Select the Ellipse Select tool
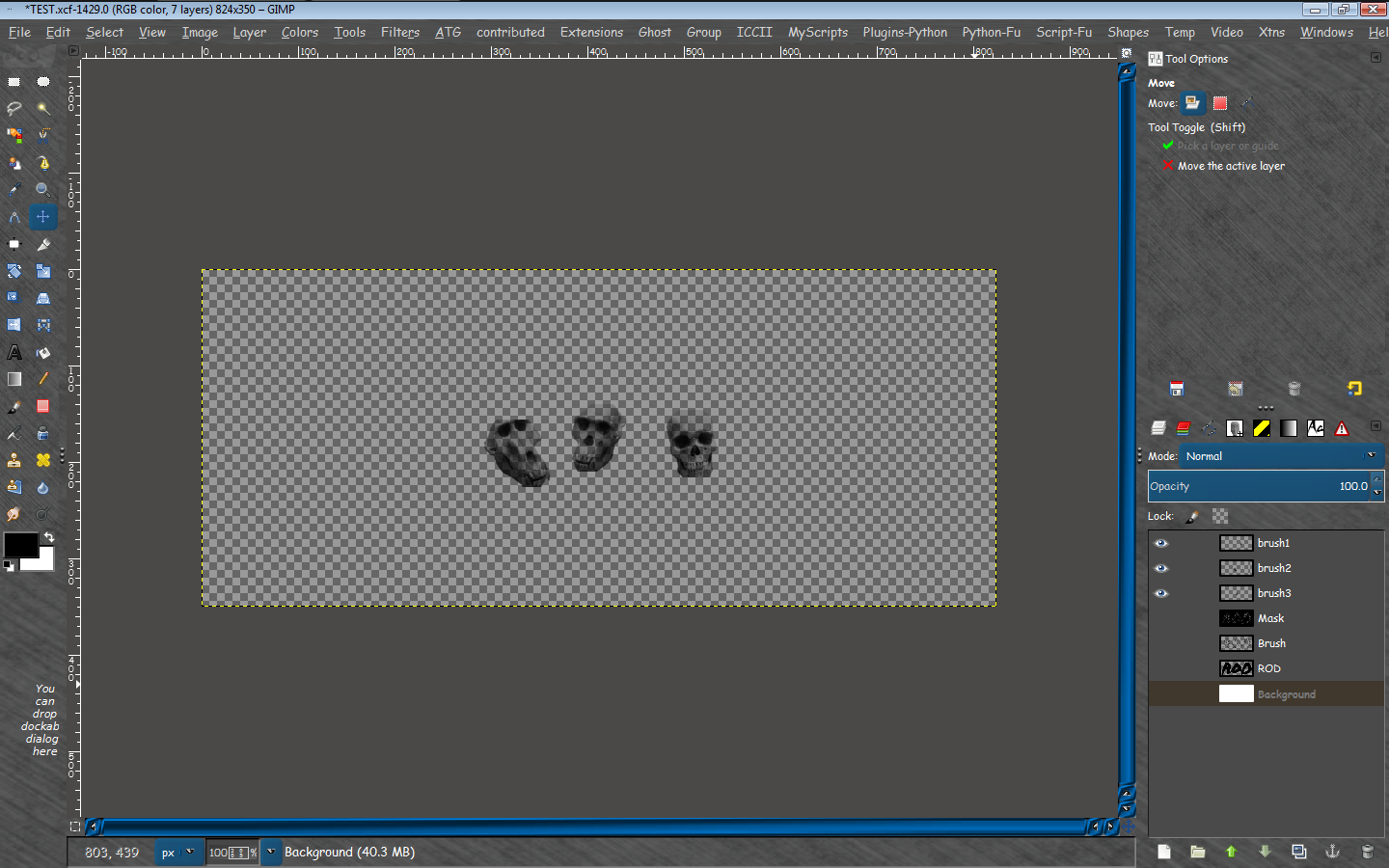The height and width of the screenshot is (868, 1389). tap(43, 82)
